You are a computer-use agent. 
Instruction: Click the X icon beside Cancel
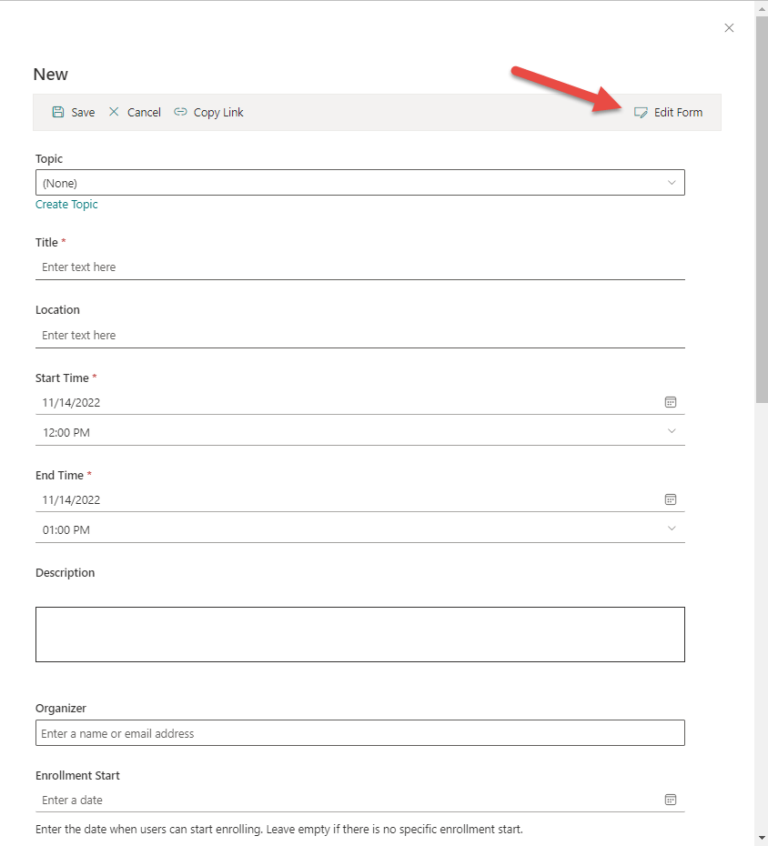pos(115,112)
